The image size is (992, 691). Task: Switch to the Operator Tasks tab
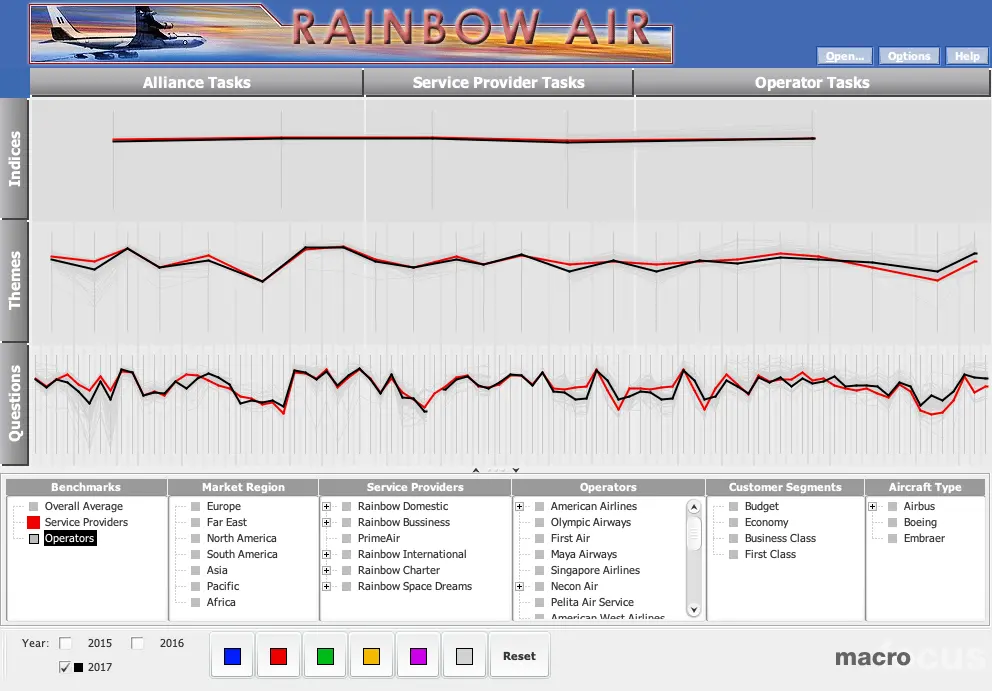click(811, 83)
